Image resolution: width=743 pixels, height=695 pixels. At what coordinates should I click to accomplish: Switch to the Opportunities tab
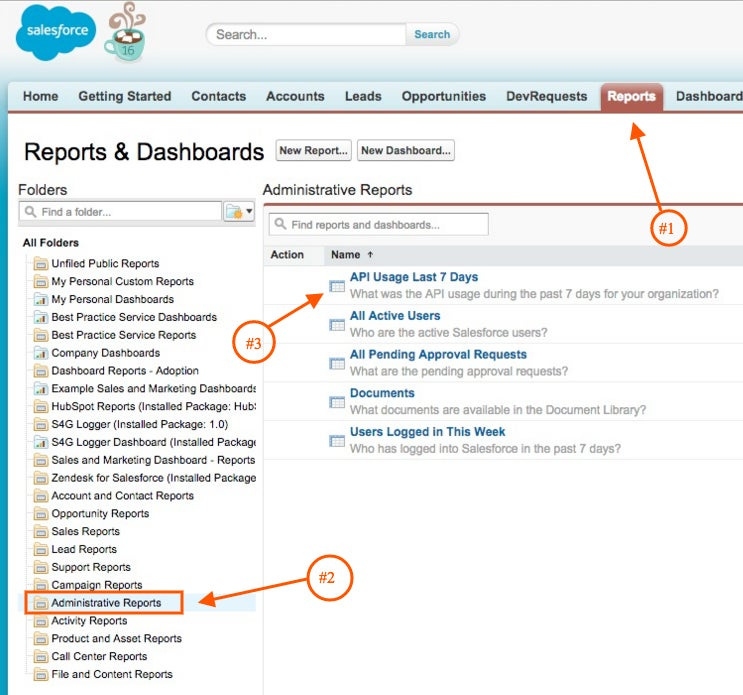444,97
